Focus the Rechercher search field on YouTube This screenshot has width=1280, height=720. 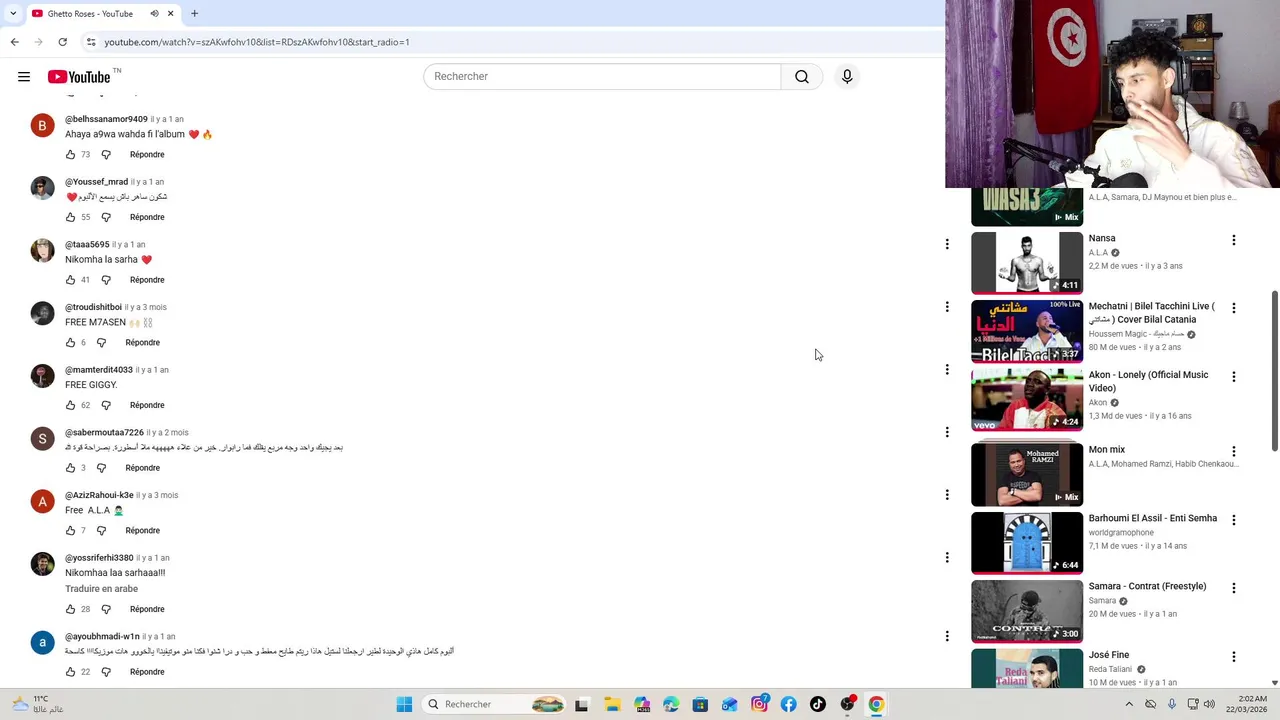[x=602, y=77]
